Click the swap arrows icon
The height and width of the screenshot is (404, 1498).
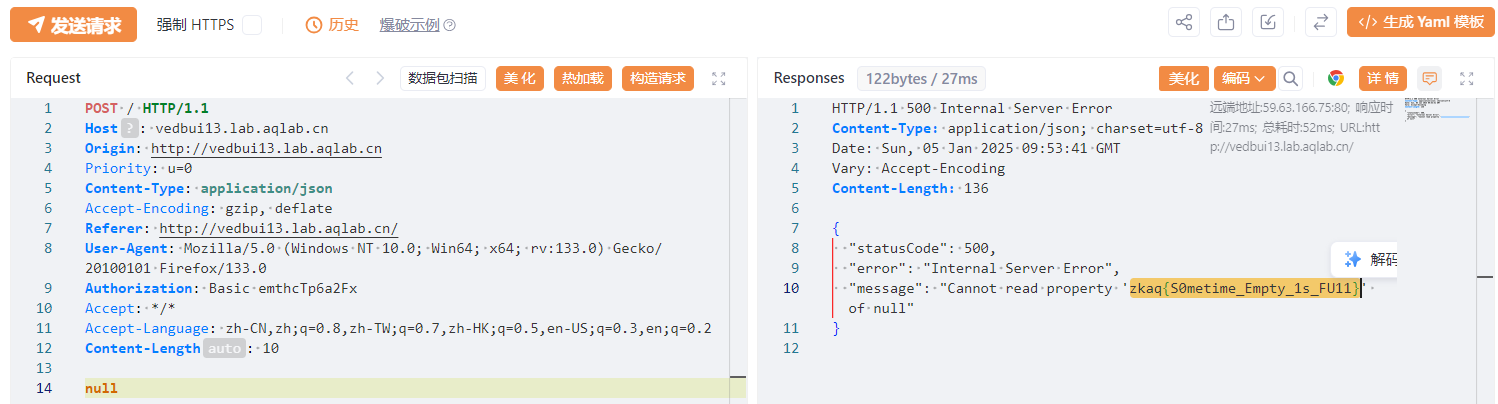1320,23
